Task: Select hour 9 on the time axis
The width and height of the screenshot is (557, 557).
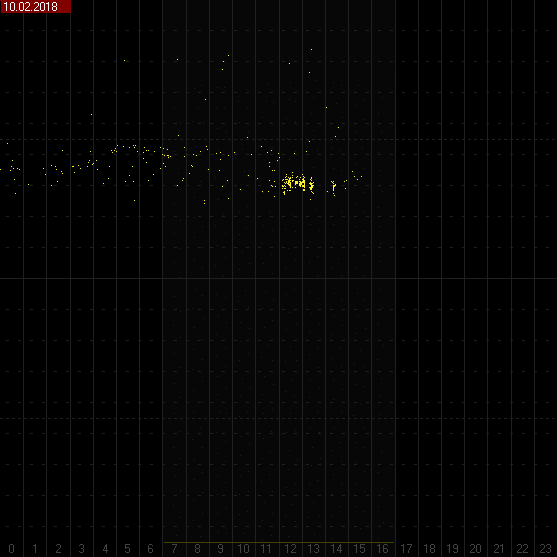Action: coord(220,548)
